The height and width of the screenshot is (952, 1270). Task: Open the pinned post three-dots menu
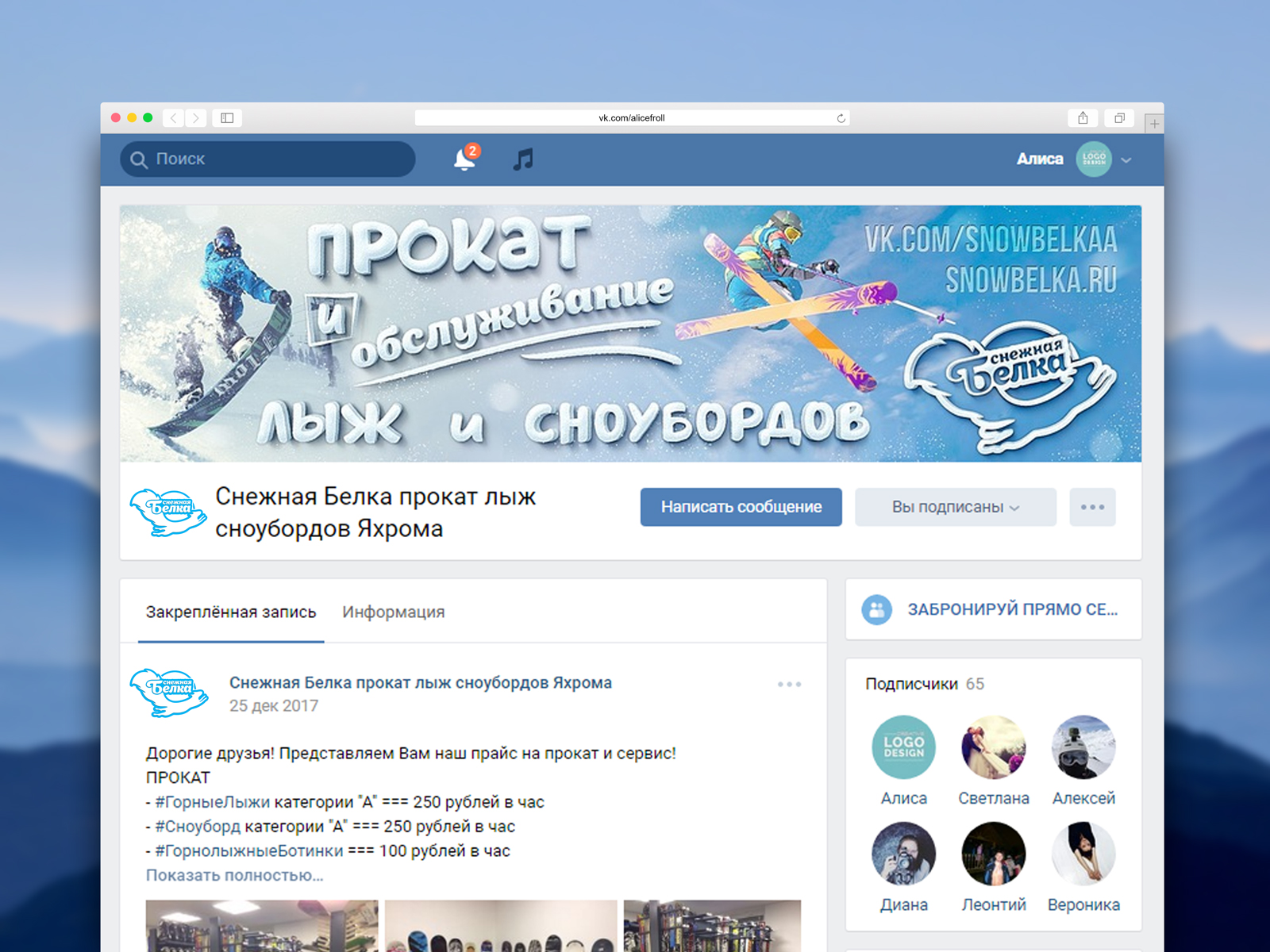tap(789, 684)
